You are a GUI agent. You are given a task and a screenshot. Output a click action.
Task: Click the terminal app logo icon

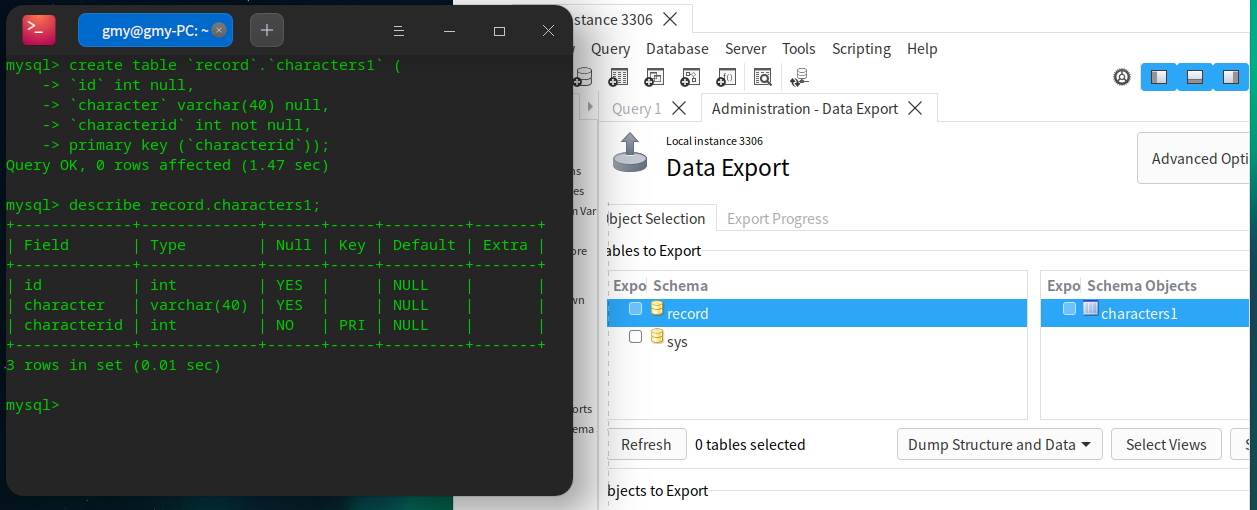39,30
